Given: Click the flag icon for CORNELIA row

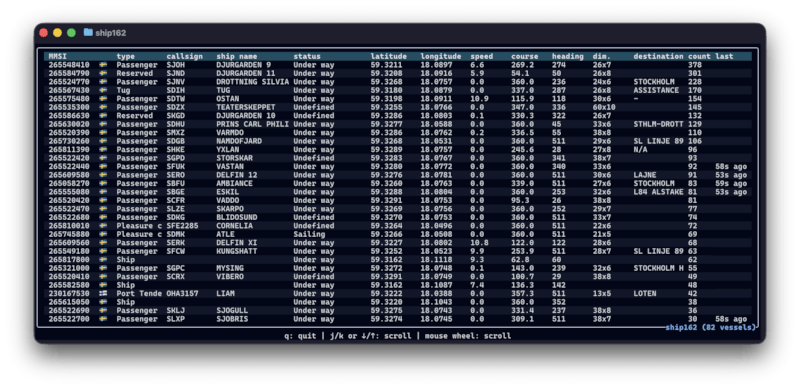Looking at the screenshot, I should 103,226.
